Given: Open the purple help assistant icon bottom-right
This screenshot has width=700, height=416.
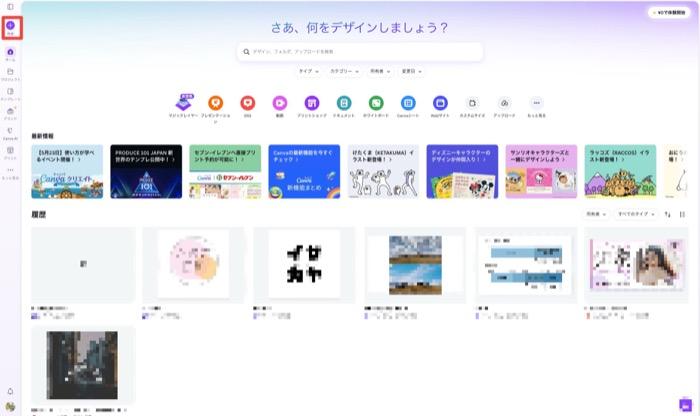Looking at the screenshot, I should coord(685,405).
